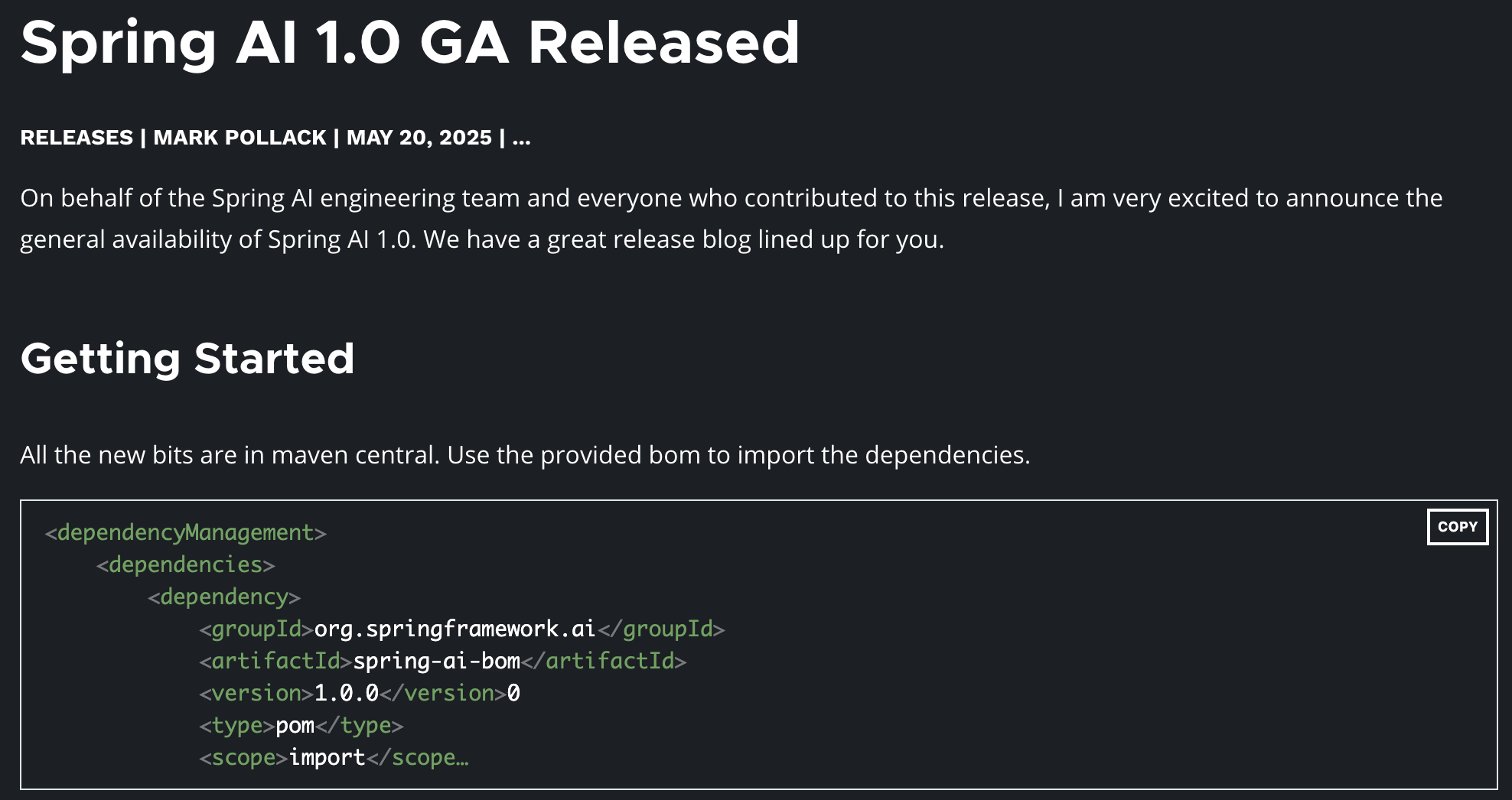Screen dimensions: 1512x800
Task: Click the pom type value
Action: pos(295,725)
